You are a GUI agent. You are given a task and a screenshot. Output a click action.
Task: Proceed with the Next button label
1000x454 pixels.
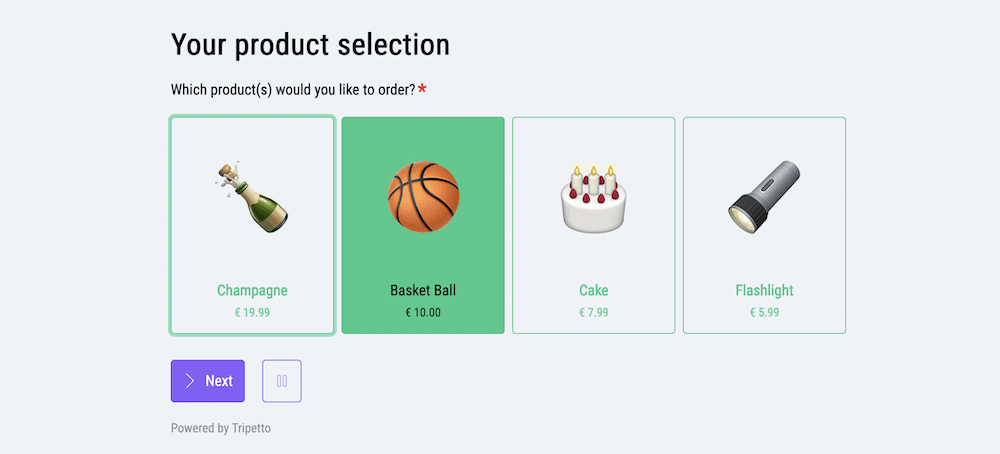coord(219,381)
